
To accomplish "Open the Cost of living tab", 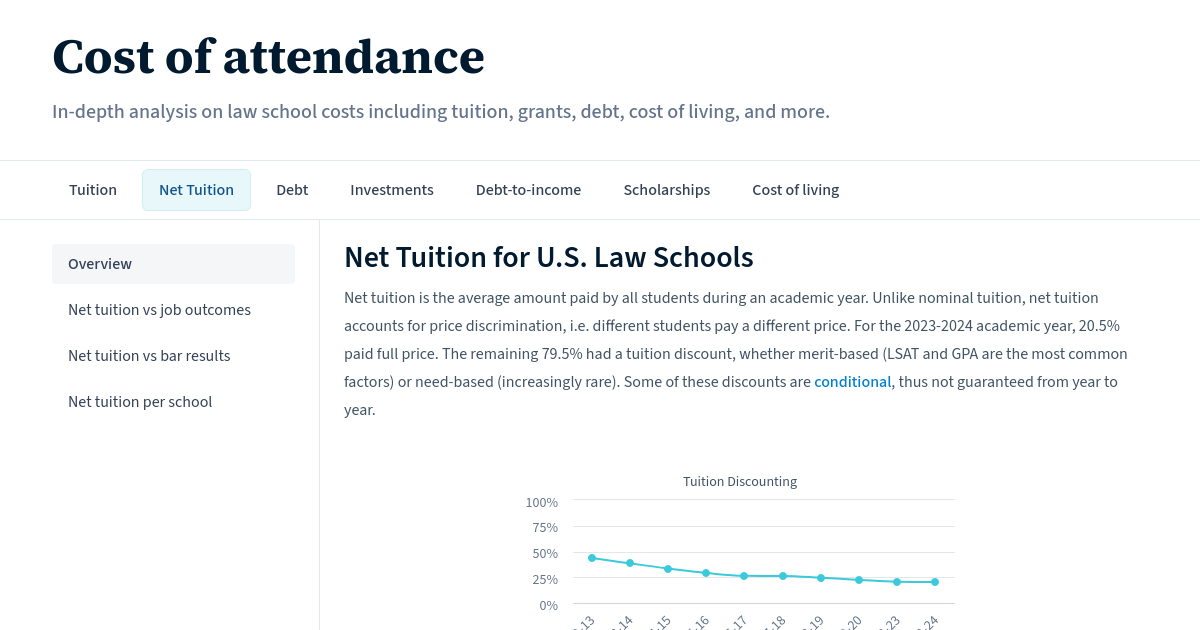I will (x=795, y=189).
